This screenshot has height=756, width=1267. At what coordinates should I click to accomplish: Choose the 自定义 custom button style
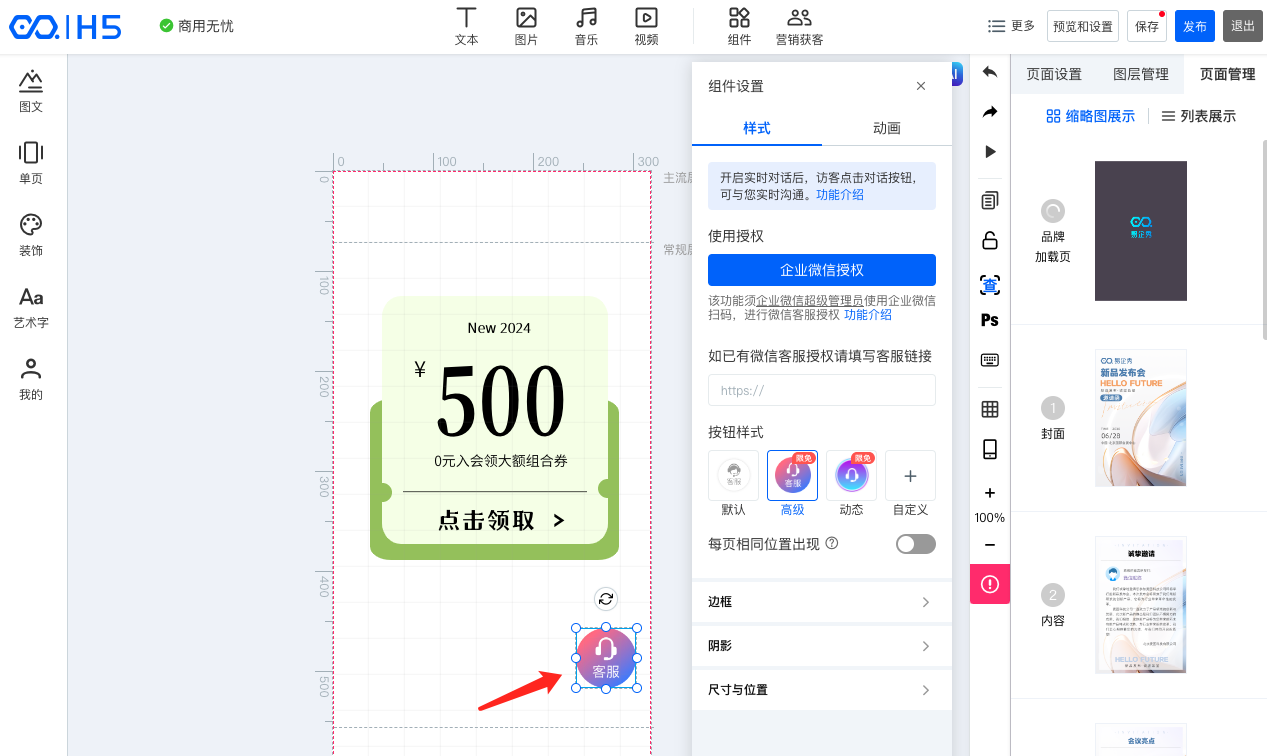coord(910,476)
